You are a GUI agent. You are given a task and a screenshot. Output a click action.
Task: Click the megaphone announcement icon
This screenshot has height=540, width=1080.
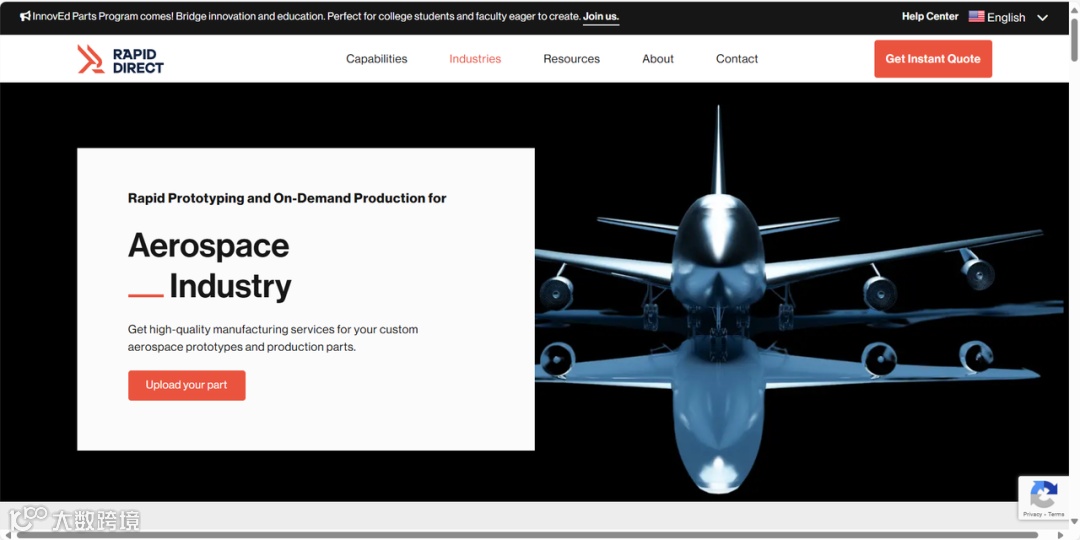[25, 16]
